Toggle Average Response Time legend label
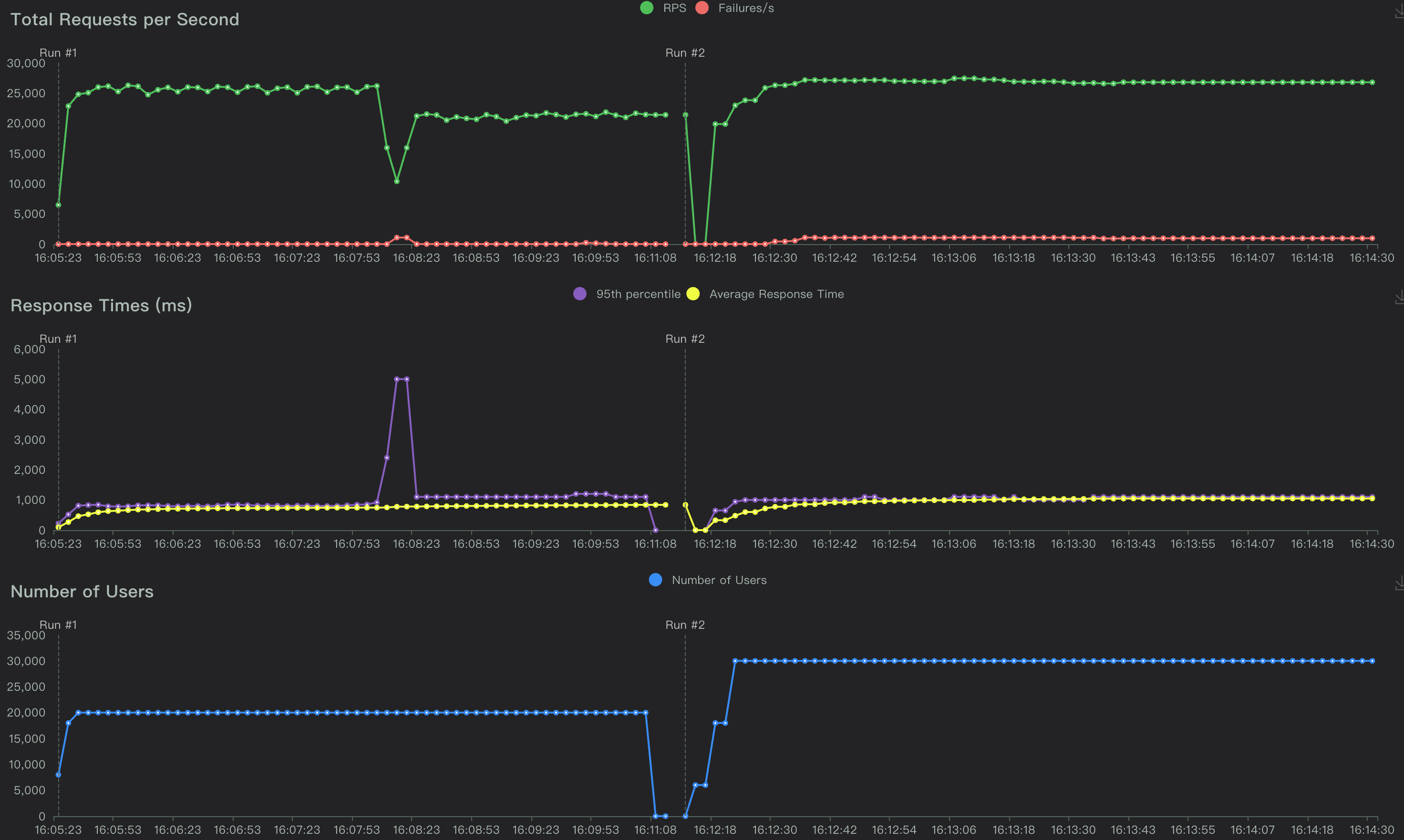 coord(776,294)
